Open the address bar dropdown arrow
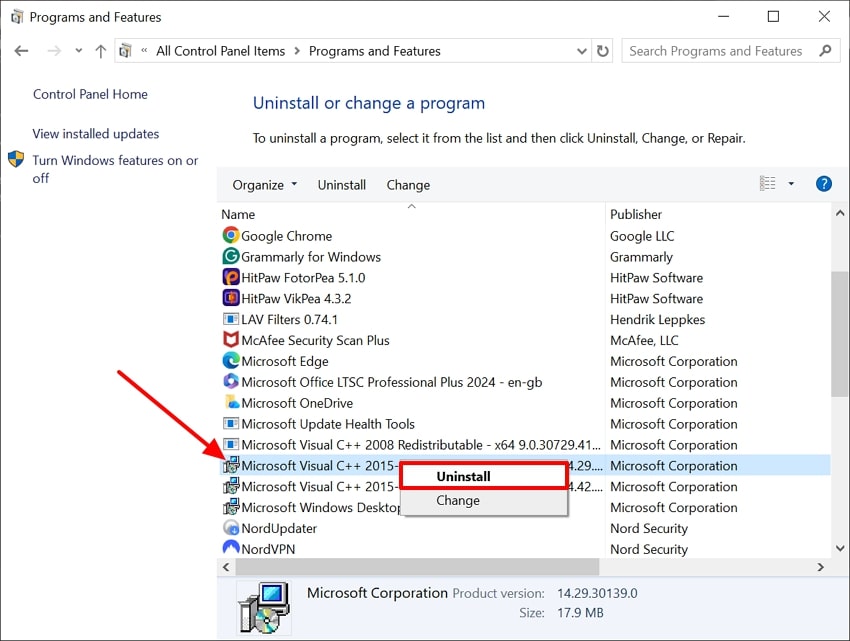Viewport: 850px width, 641px height. [581, 50]
